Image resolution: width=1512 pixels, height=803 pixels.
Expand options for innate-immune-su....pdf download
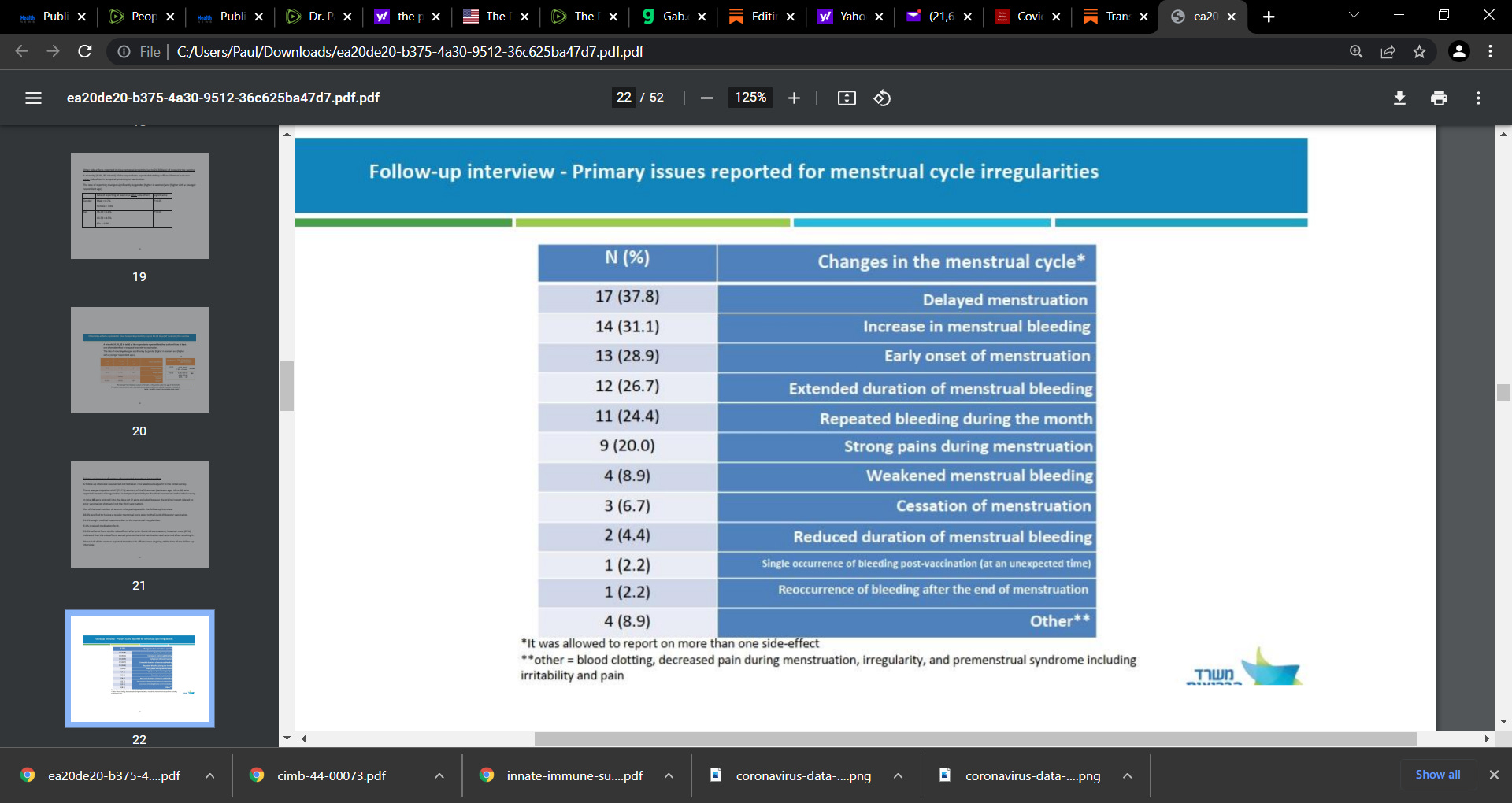(669, 775)
